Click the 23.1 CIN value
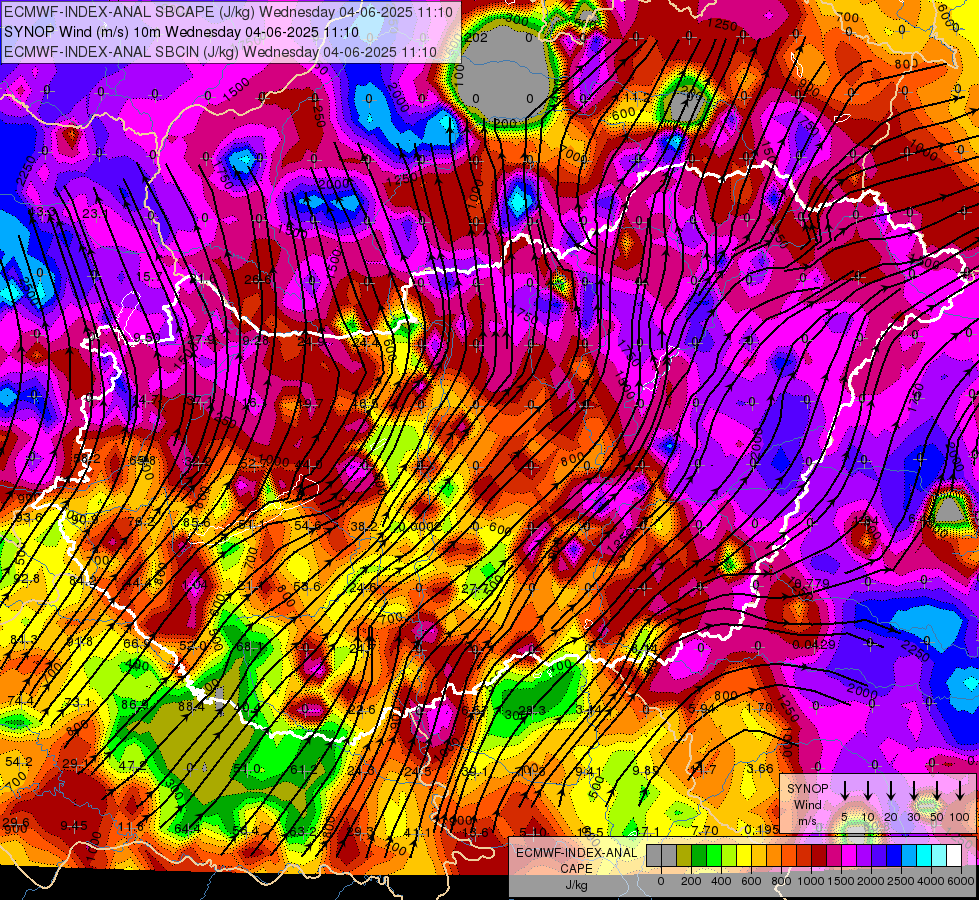Viewport: 979px width, 900px height. click(x=95, y=214)
